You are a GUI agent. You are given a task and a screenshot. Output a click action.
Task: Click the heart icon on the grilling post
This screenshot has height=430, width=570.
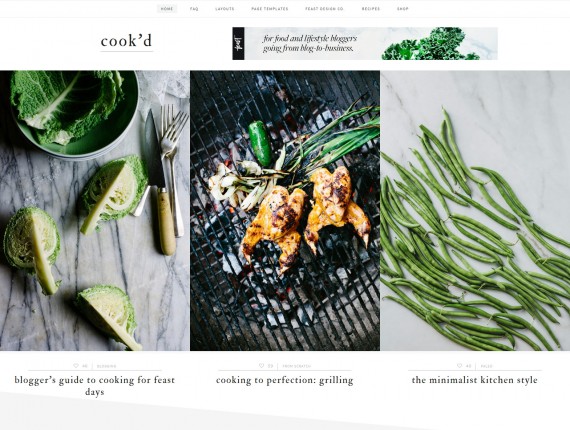261,366
